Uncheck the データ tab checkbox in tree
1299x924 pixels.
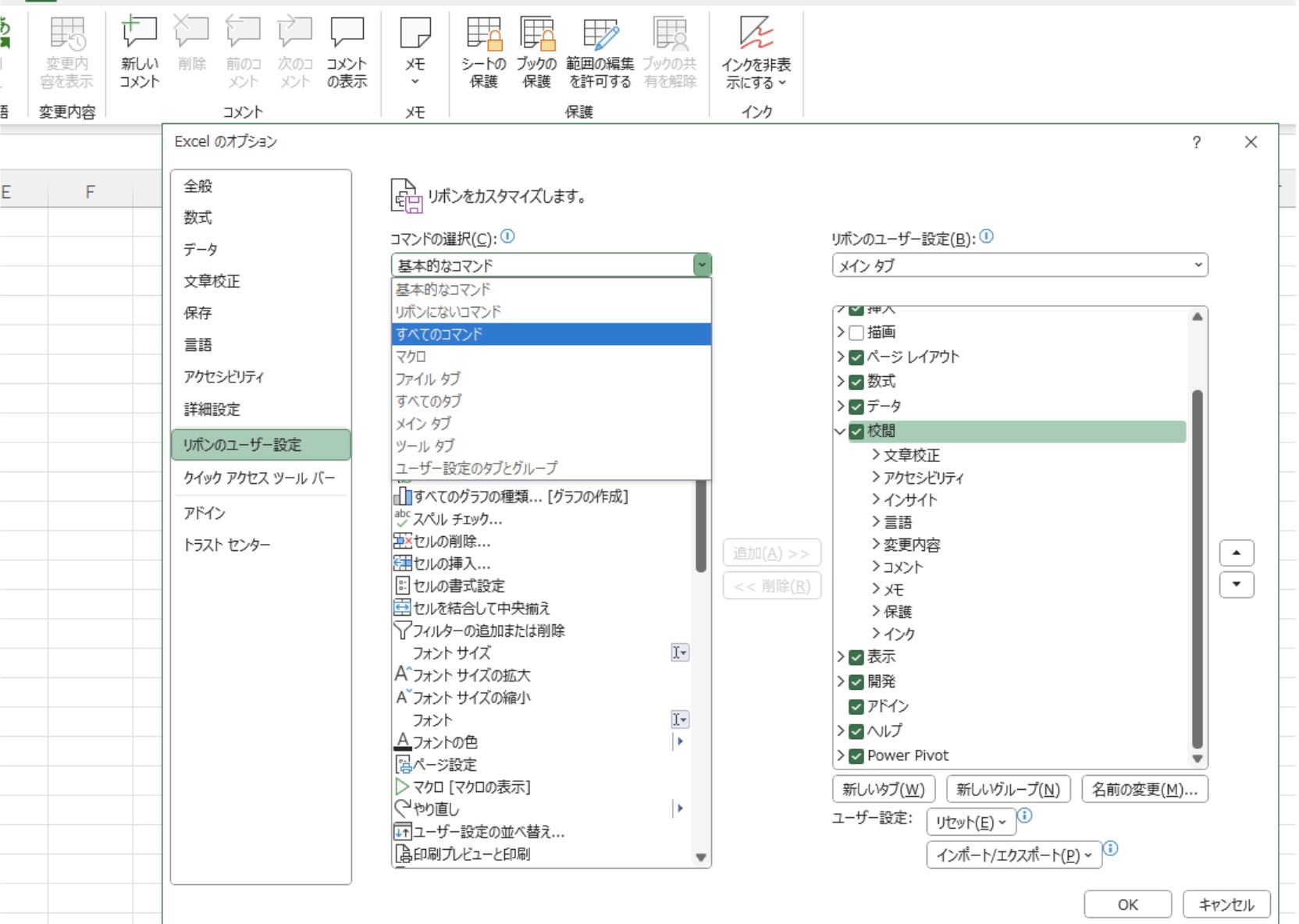coord(856,407)
